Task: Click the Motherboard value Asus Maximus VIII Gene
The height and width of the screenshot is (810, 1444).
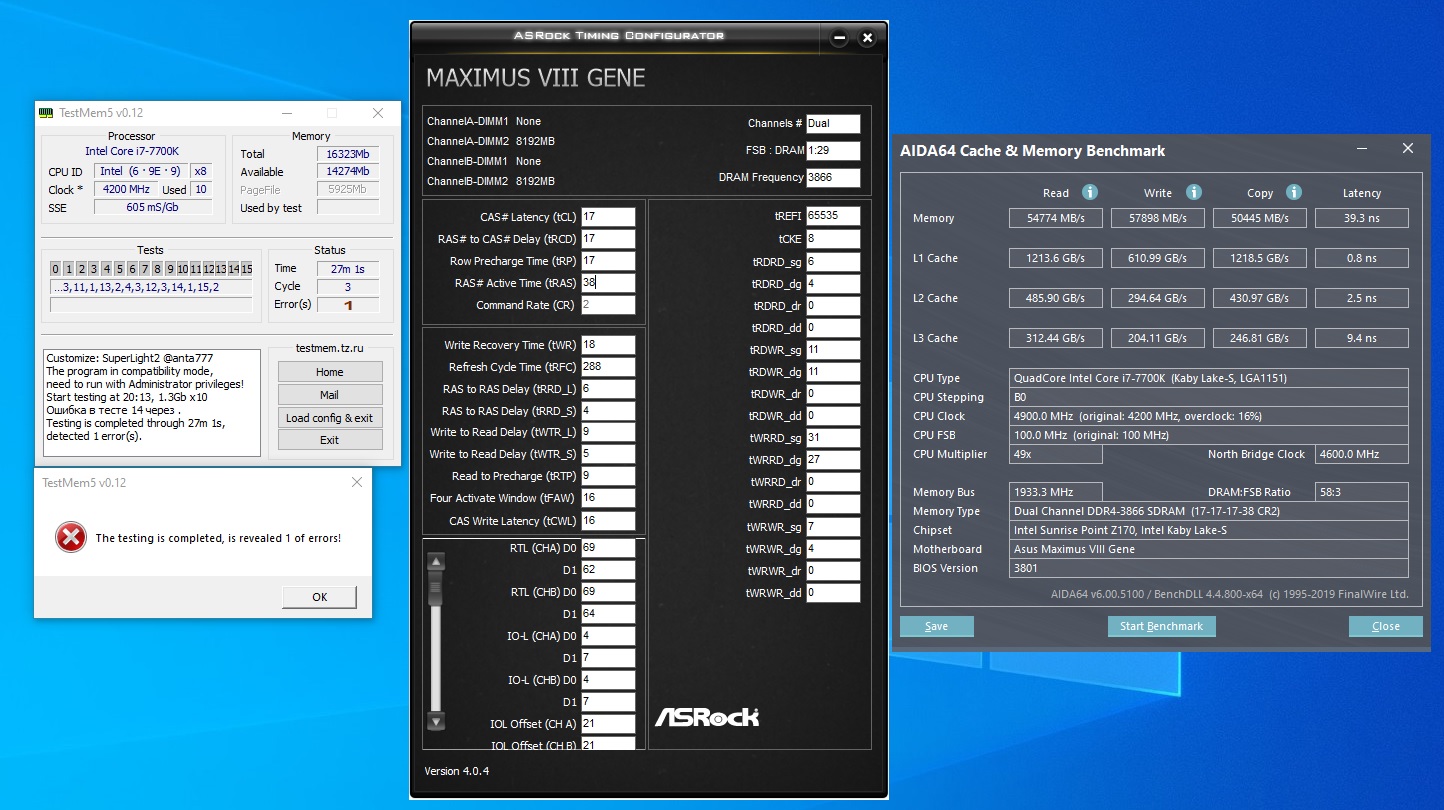Action: (x=1208, y=549)
